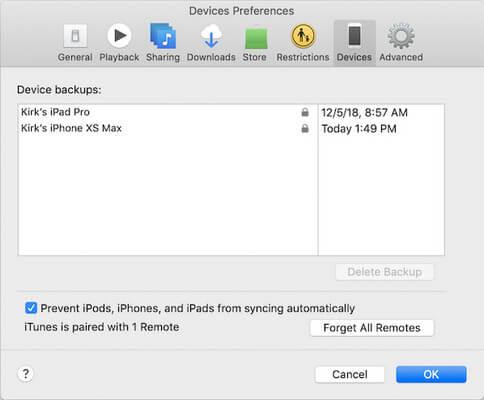Open the Restrictions parental icon

tap(303, 36)
